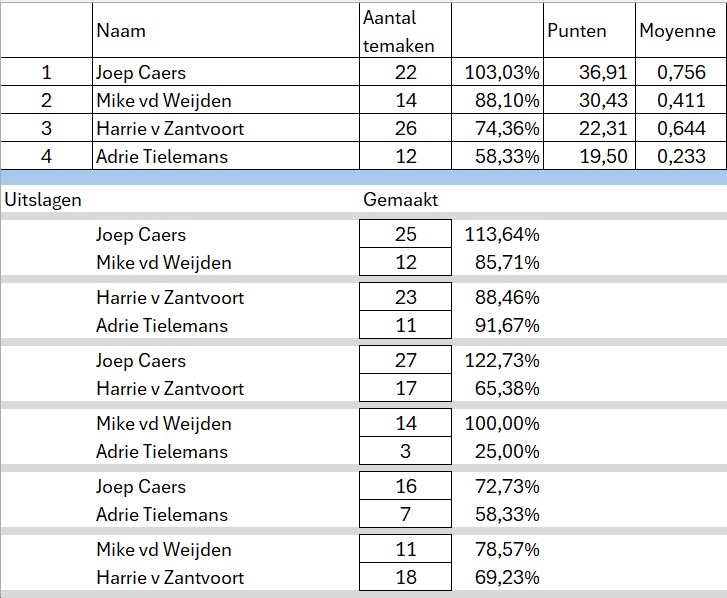The image size is (727, 598).
Task: Click the cell showing 100,00%
Action: click(x=502, y=423)
